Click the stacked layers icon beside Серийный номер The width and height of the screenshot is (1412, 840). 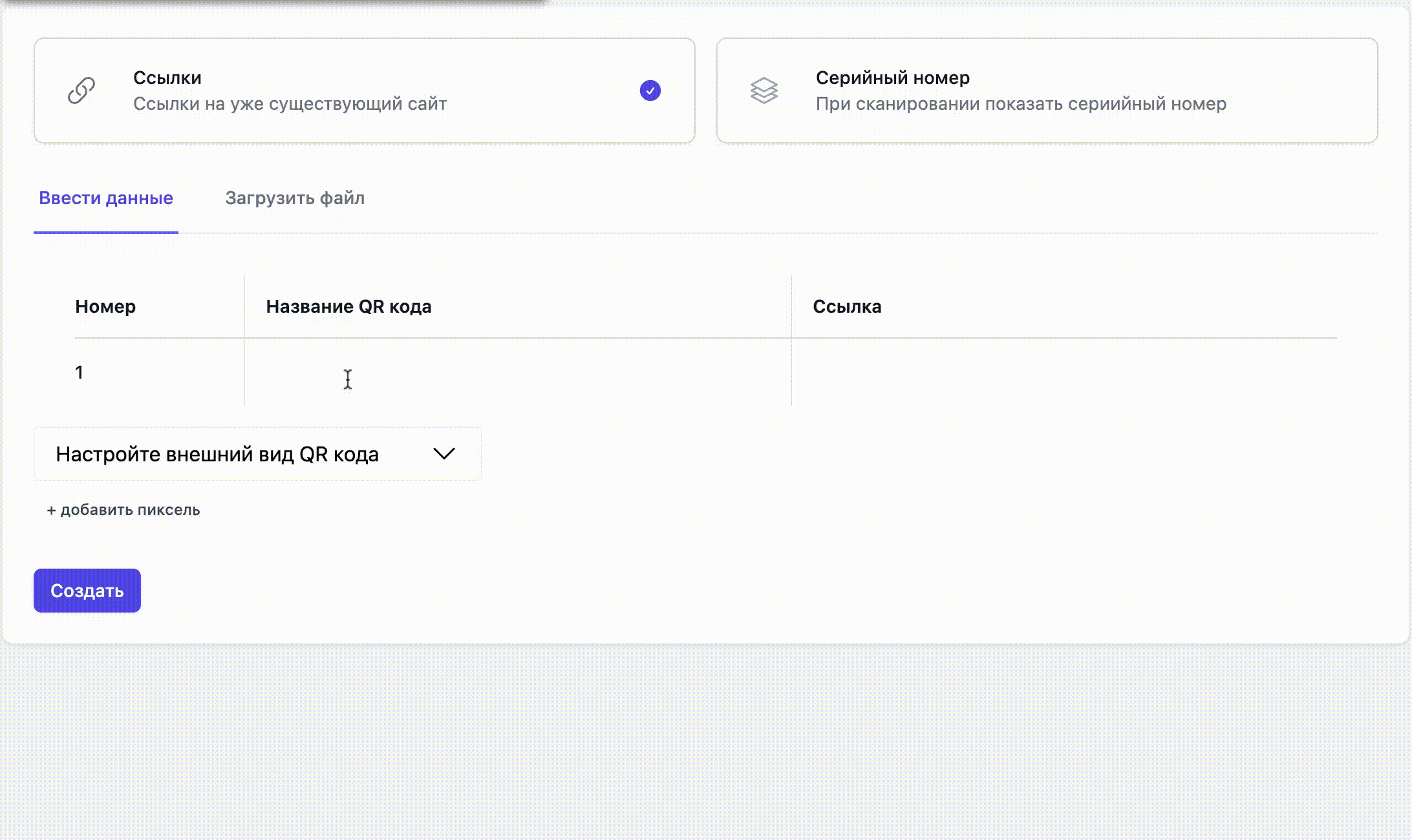point(764,90)
